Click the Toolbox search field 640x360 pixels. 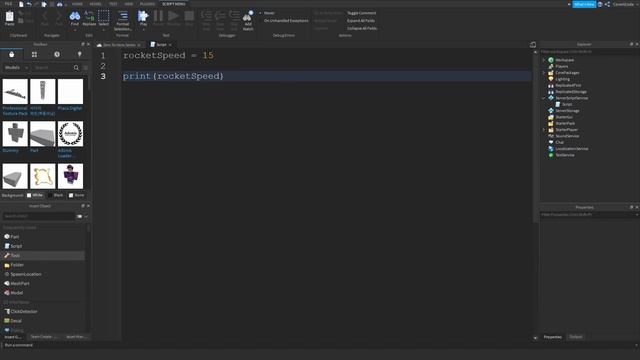(52, 67)
